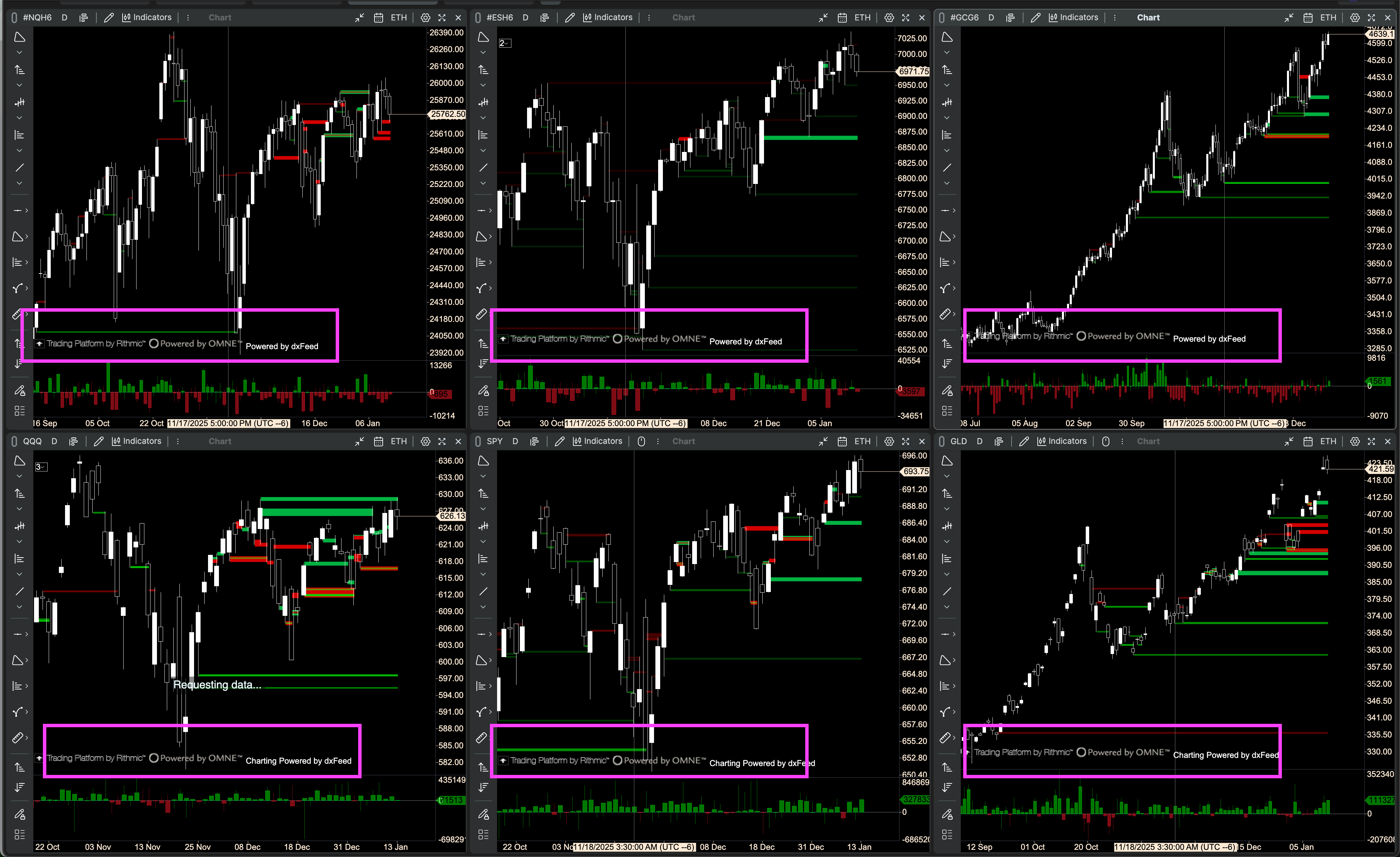Expand chevron below line tool in QQQ toolbar

point(19,607)
